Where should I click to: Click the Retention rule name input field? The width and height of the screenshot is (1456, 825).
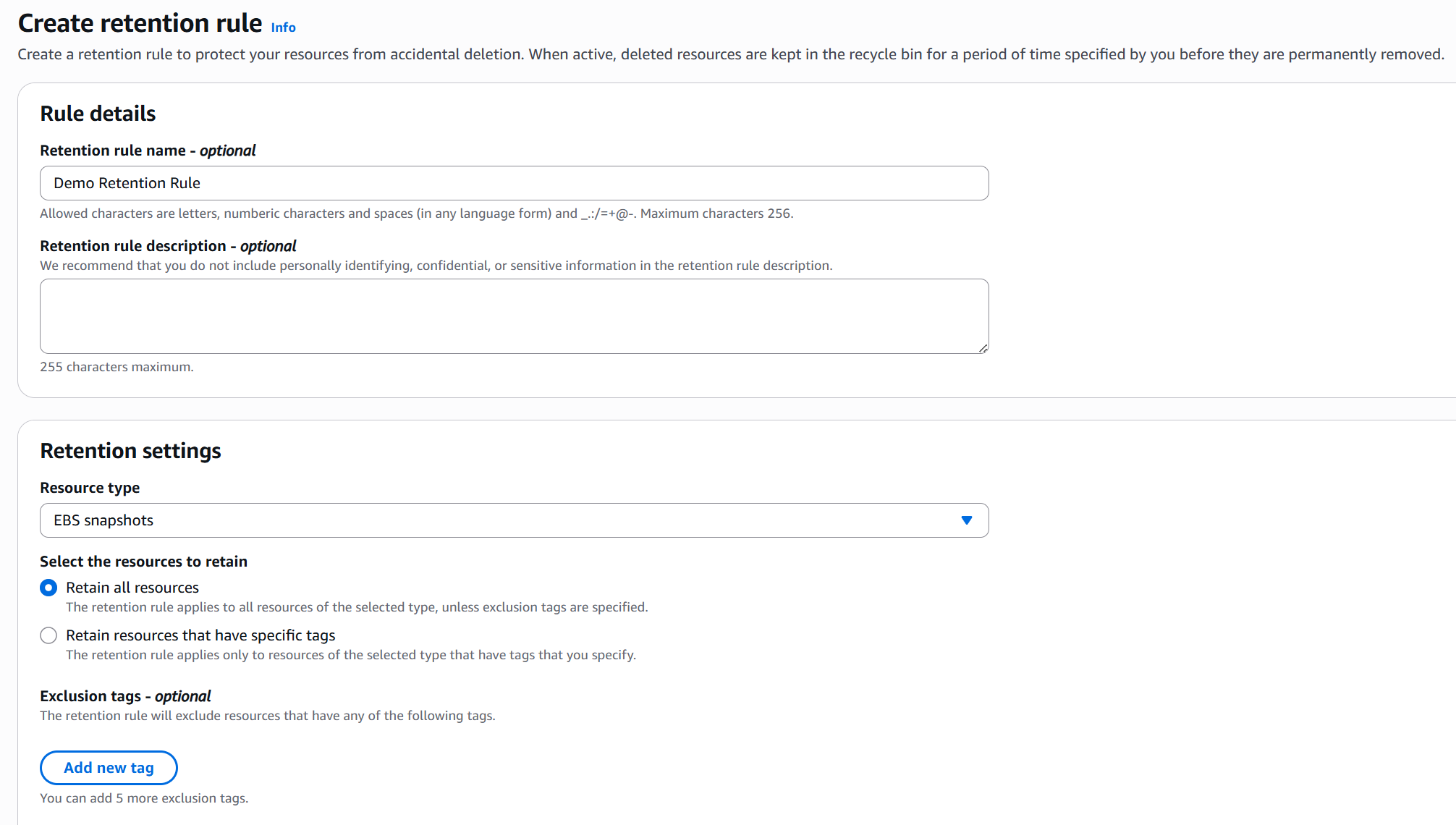tap(514, 183)
